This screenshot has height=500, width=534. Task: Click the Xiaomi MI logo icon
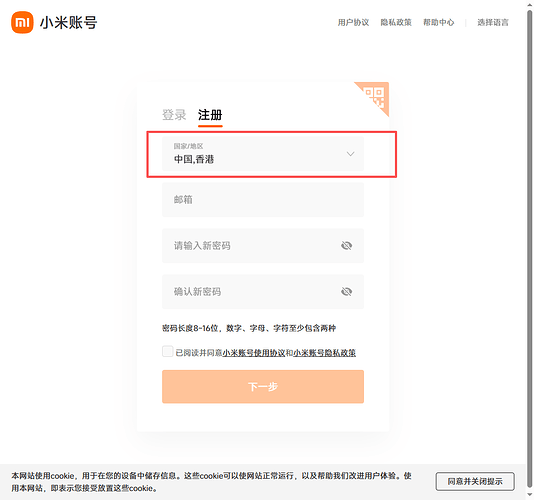[x=22, y=22]
